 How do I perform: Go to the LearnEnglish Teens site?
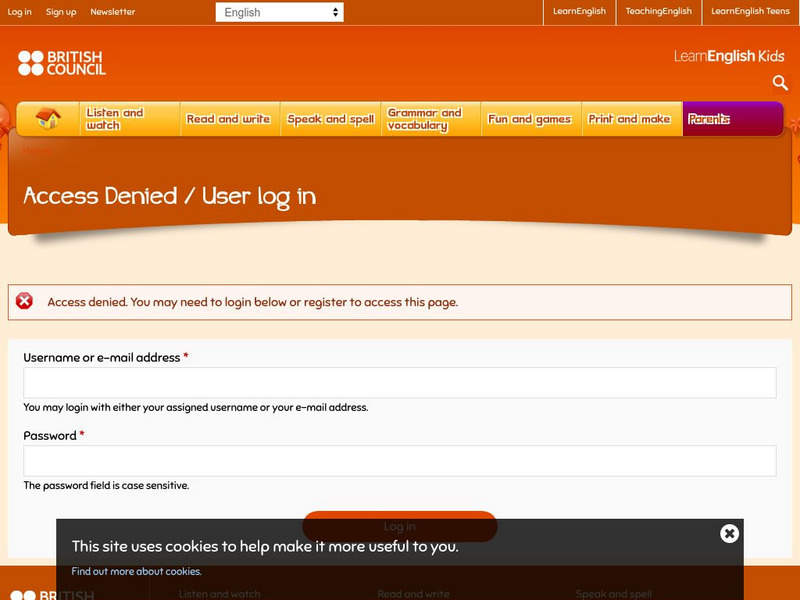[750, 11]
